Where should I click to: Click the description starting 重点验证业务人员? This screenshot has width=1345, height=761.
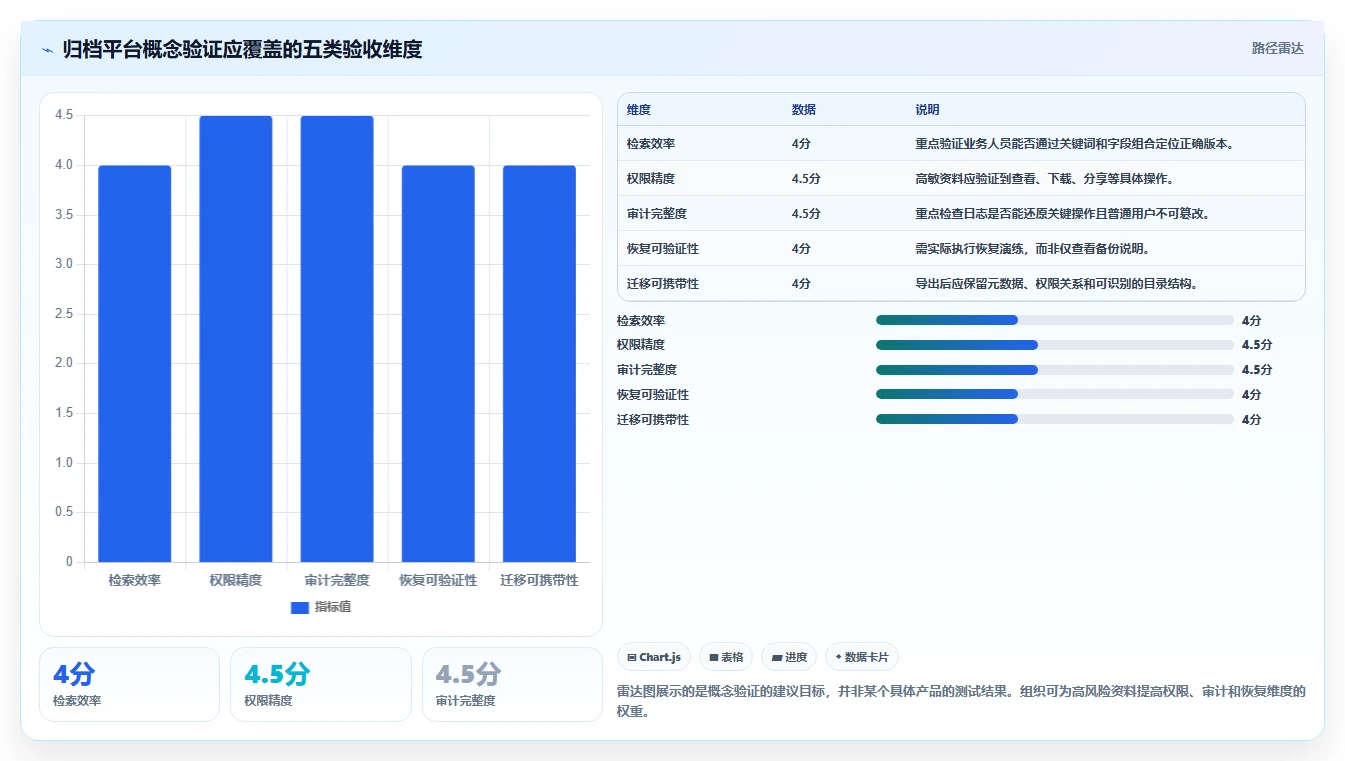pyautogui.click(x=1075, y=143)
